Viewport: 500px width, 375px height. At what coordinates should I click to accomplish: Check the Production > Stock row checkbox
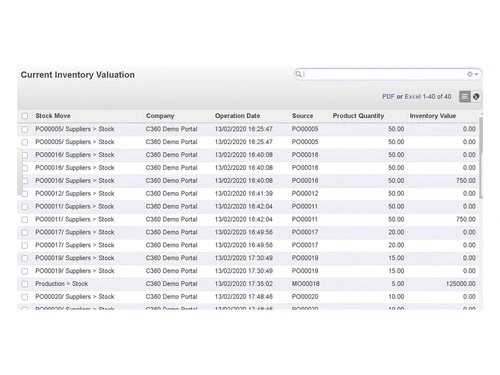pos(25,284)
